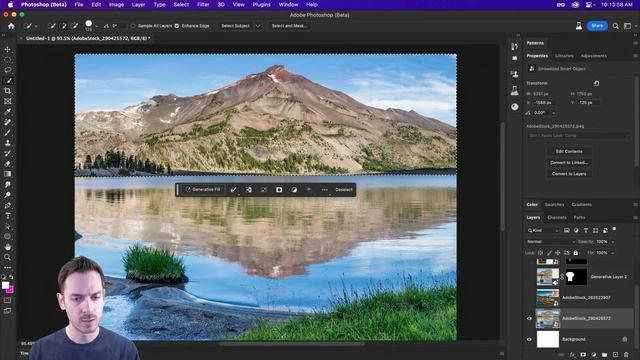The image size is (640, 360).
Task: Select the Zoom tool
Action: 8,257
